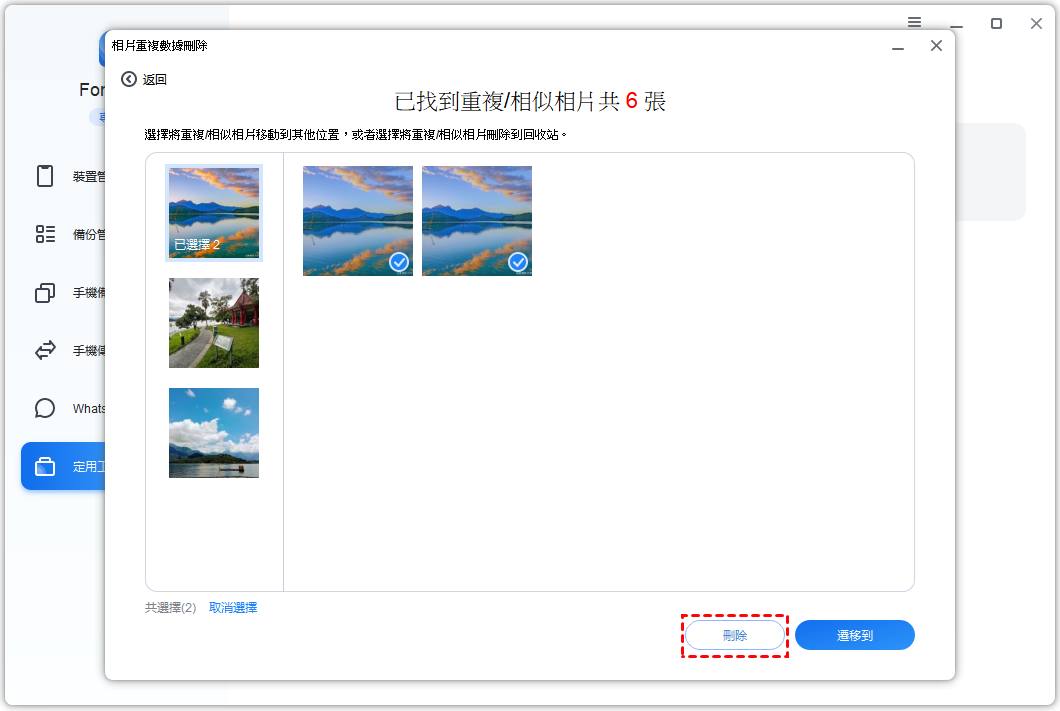
Task: Open the WhatsApp chat bubble icon
Action: (45, 408)
